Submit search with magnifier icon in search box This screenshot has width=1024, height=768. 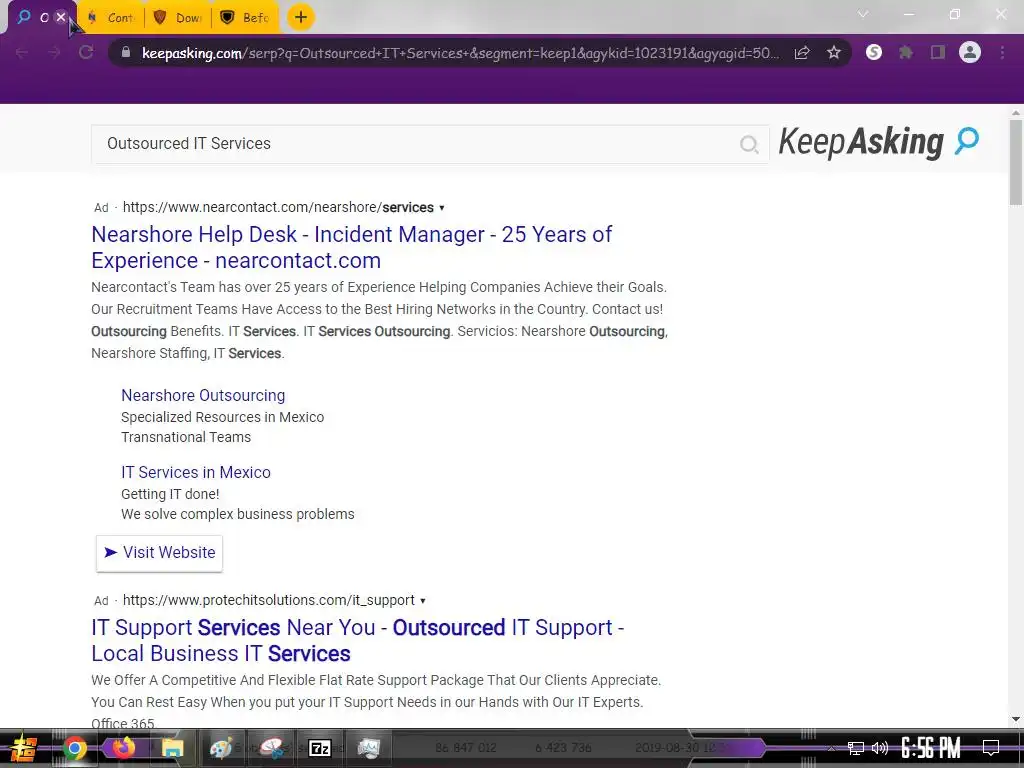click(x=750, y=144)
